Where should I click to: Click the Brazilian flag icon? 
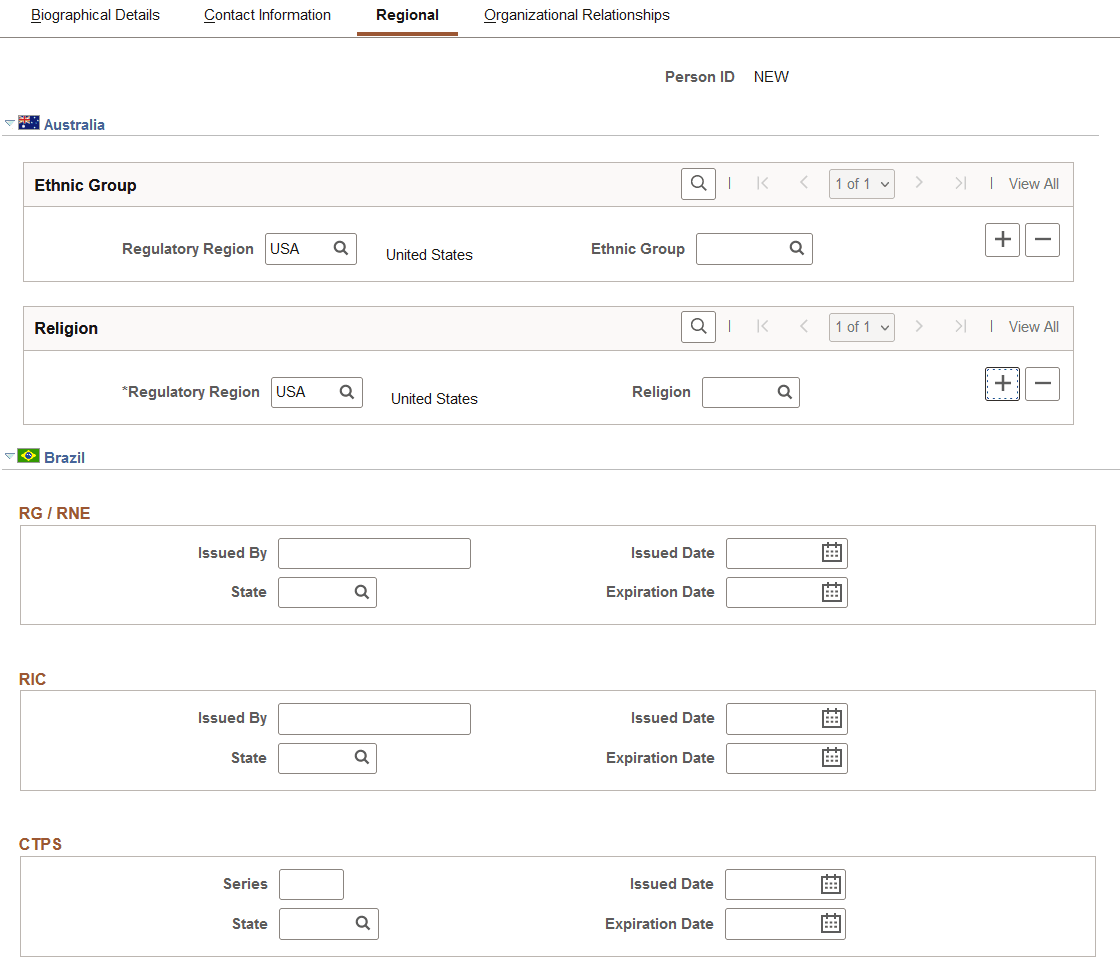point(29,456)
